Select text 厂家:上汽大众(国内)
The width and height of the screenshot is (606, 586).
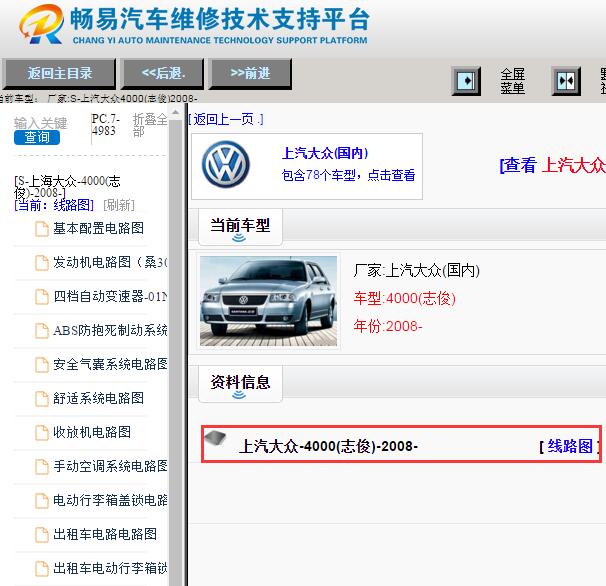tap(417, 270)
